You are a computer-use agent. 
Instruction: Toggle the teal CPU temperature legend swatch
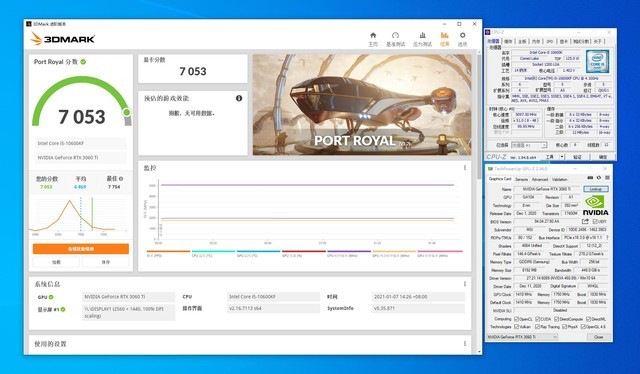click(x=213, y=252)
